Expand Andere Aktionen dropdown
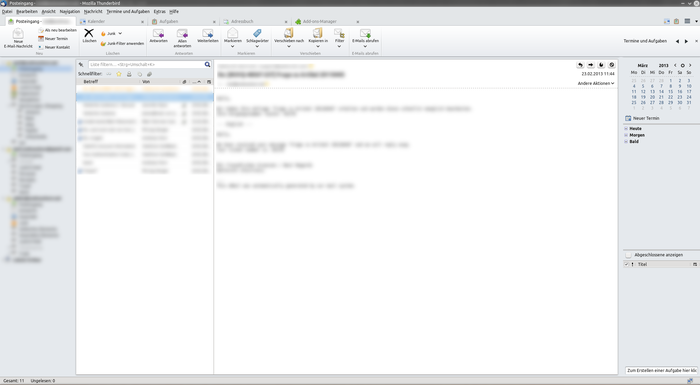 596,83
